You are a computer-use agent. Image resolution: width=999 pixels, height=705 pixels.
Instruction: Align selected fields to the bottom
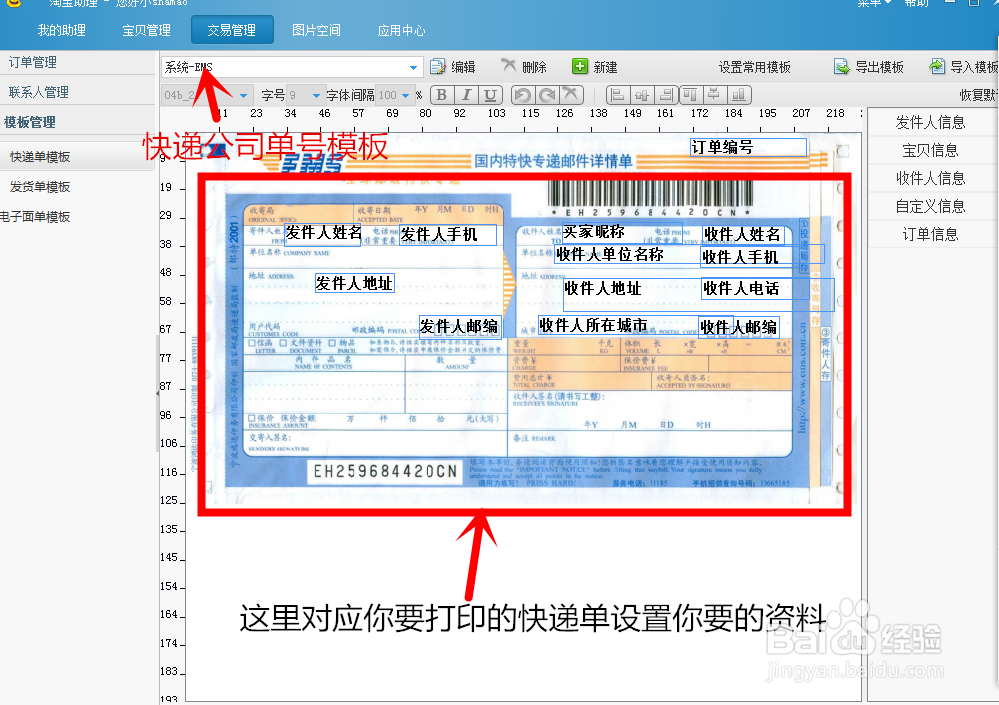[738, 95]
